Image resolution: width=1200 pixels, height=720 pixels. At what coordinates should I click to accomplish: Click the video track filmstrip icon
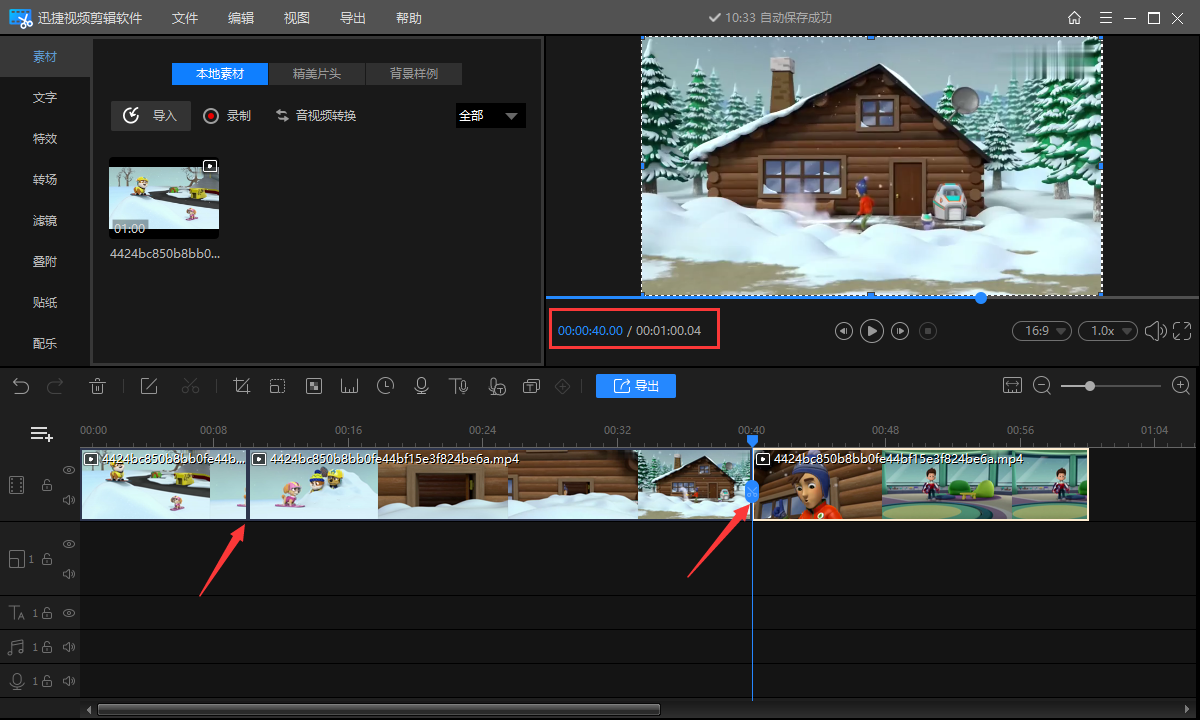(17, 485)
